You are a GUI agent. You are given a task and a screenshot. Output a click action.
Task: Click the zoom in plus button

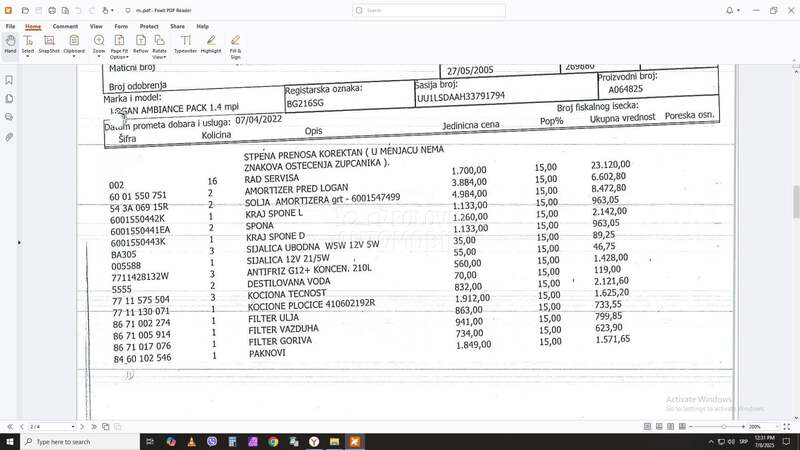743,427
